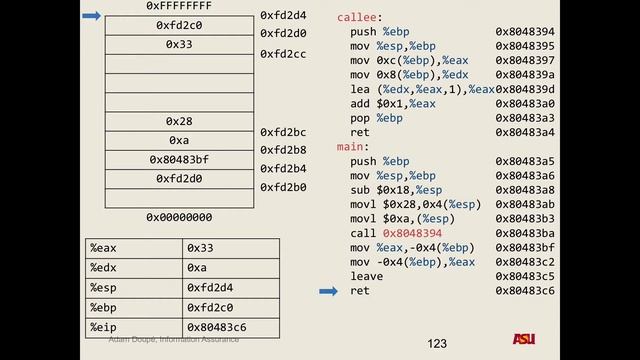Viewport: 640px width, 360px height.
Task: Click instruction pop %ebp
Action: coord(376,118)
